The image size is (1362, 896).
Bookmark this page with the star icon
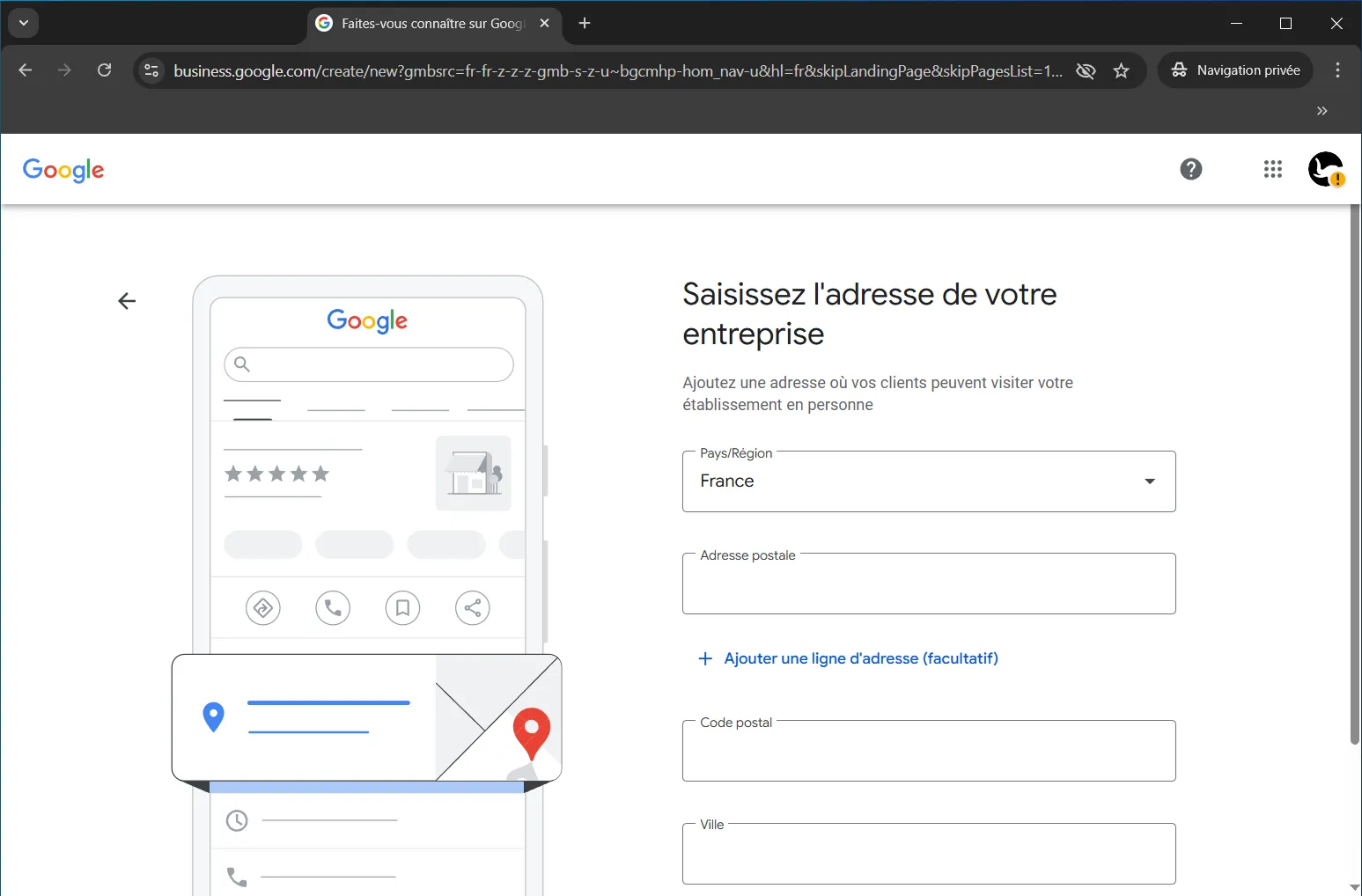[x=1121, y=71]
